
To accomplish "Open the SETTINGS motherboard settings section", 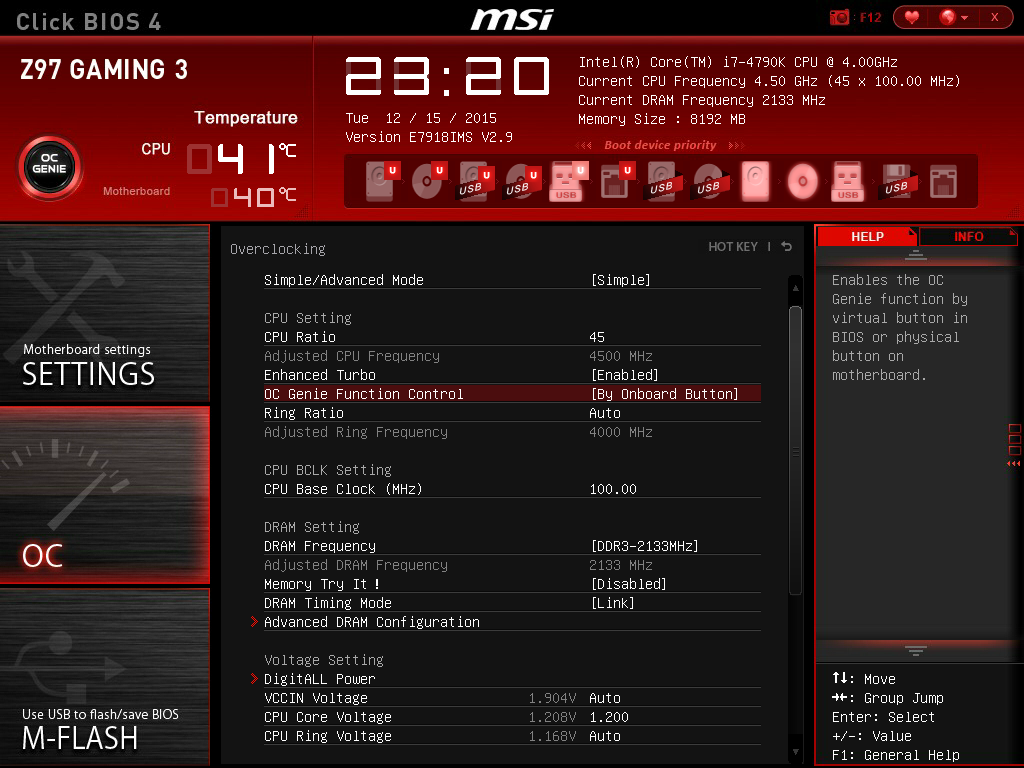I will click(x=104, y=313).
